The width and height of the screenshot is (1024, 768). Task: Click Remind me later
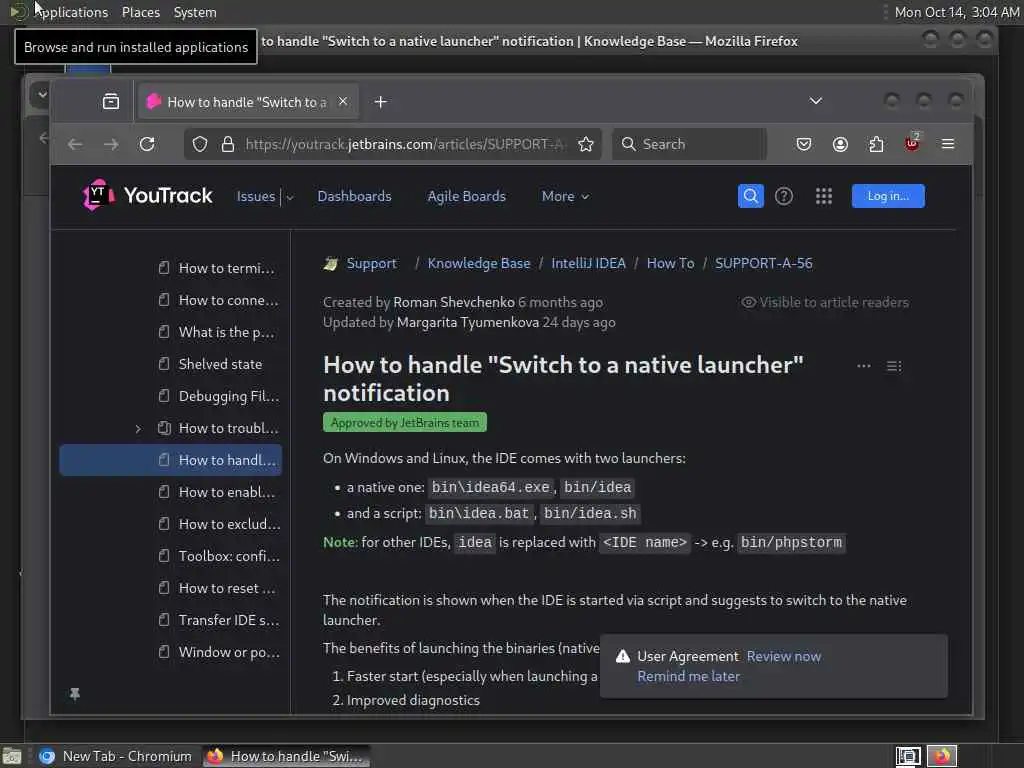(x=688, y=677)
